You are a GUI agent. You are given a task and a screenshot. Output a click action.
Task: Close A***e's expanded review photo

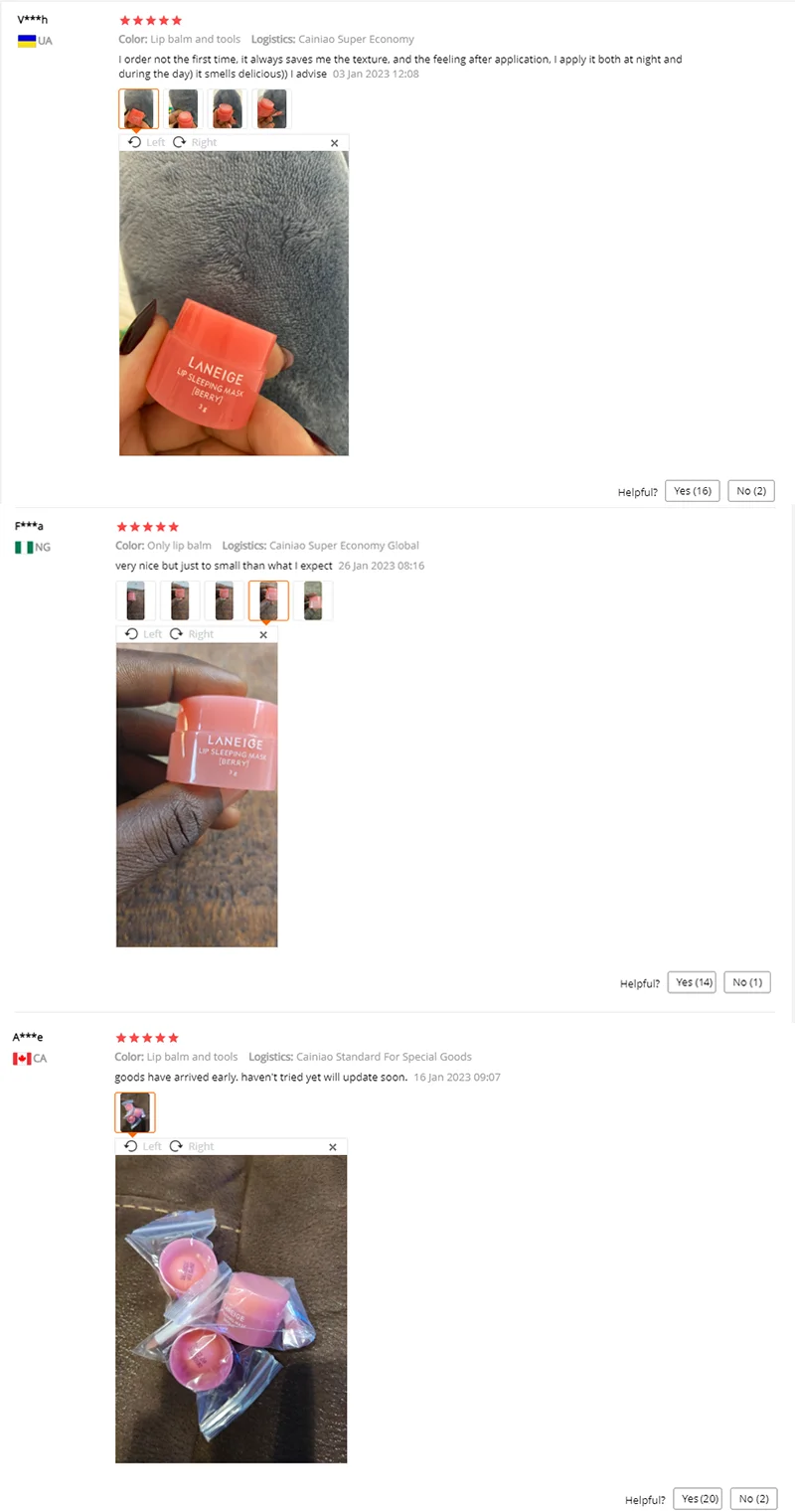[x=333, y=1147]
